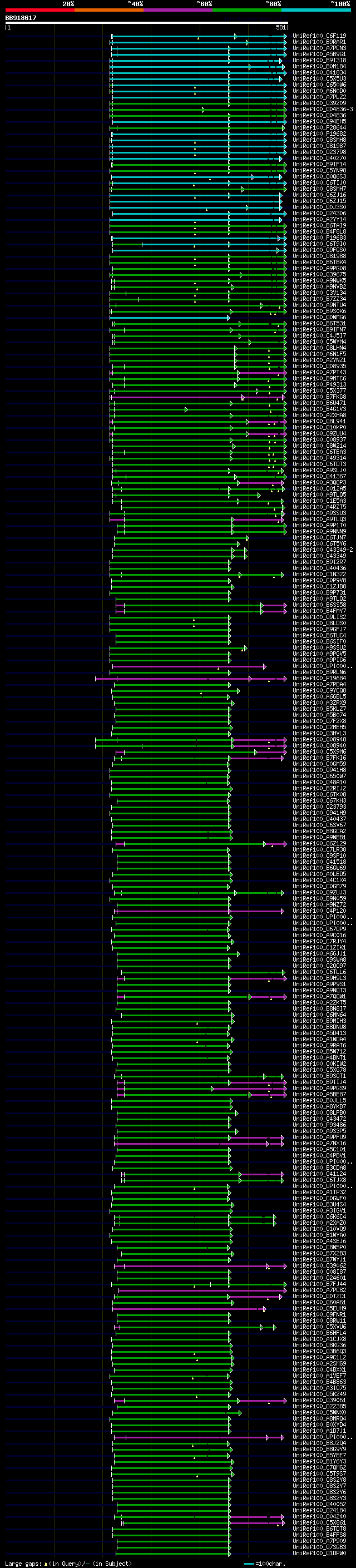Click the white query sequence bar
The height and width of the screenshot is (1568, 356).
147,22
